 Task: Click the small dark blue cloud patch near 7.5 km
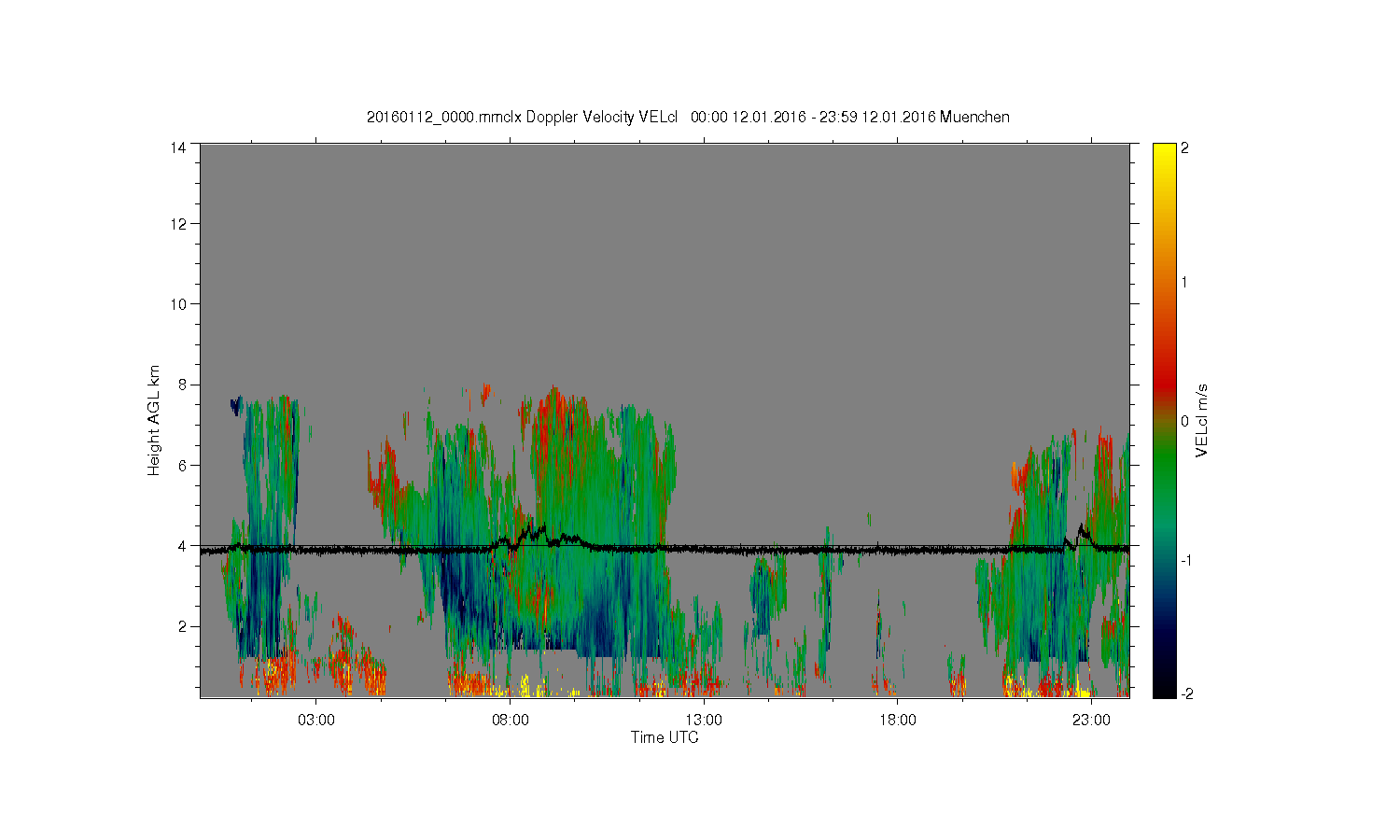coord(236,405)
